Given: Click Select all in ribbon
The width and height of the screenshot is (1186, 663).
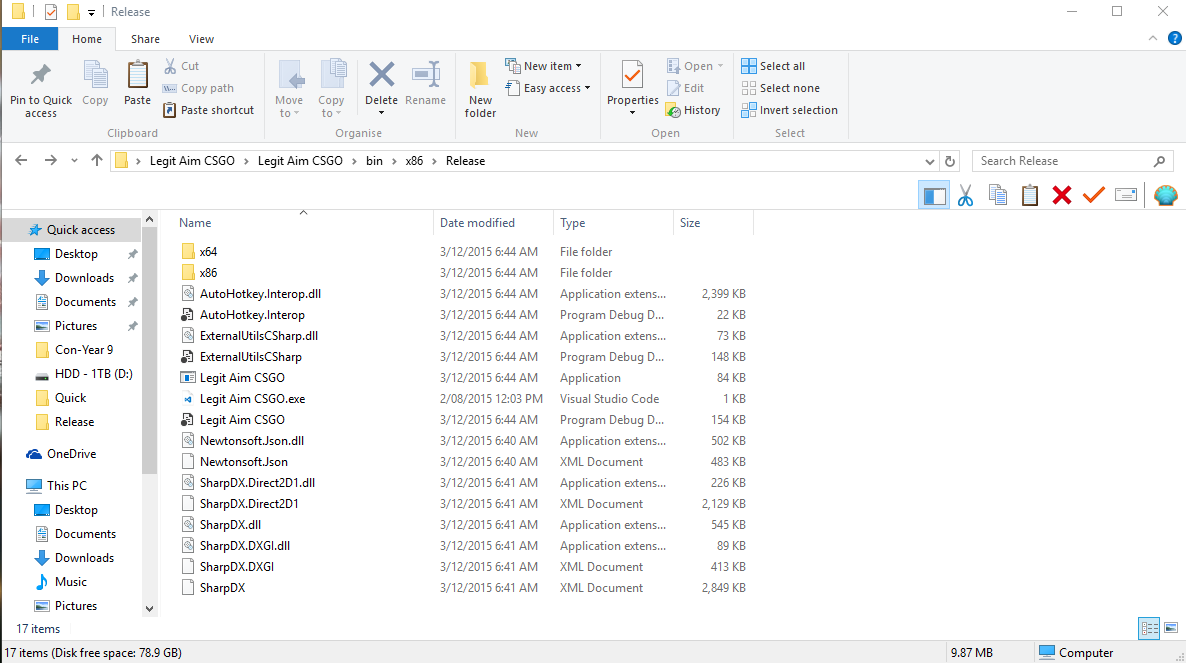Looking at the screenshot, I should [773, 67].
